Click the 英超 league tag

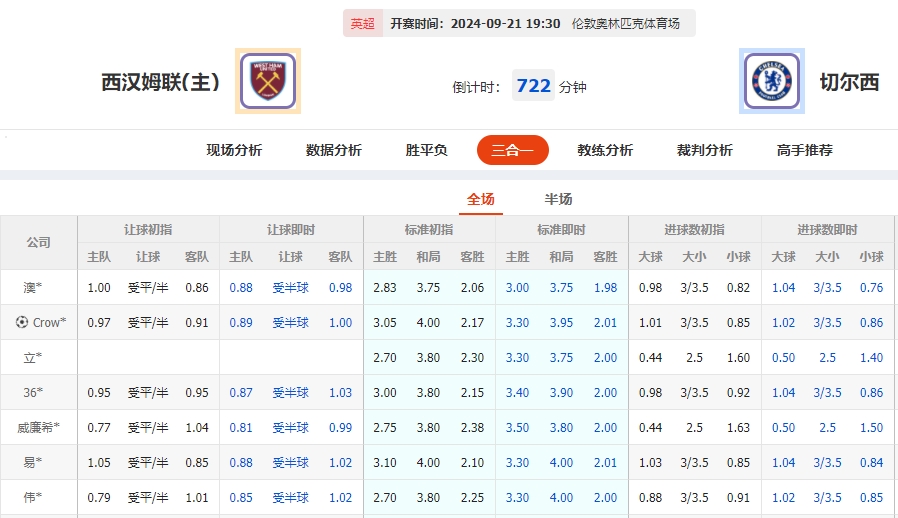[x=363, y=23]
